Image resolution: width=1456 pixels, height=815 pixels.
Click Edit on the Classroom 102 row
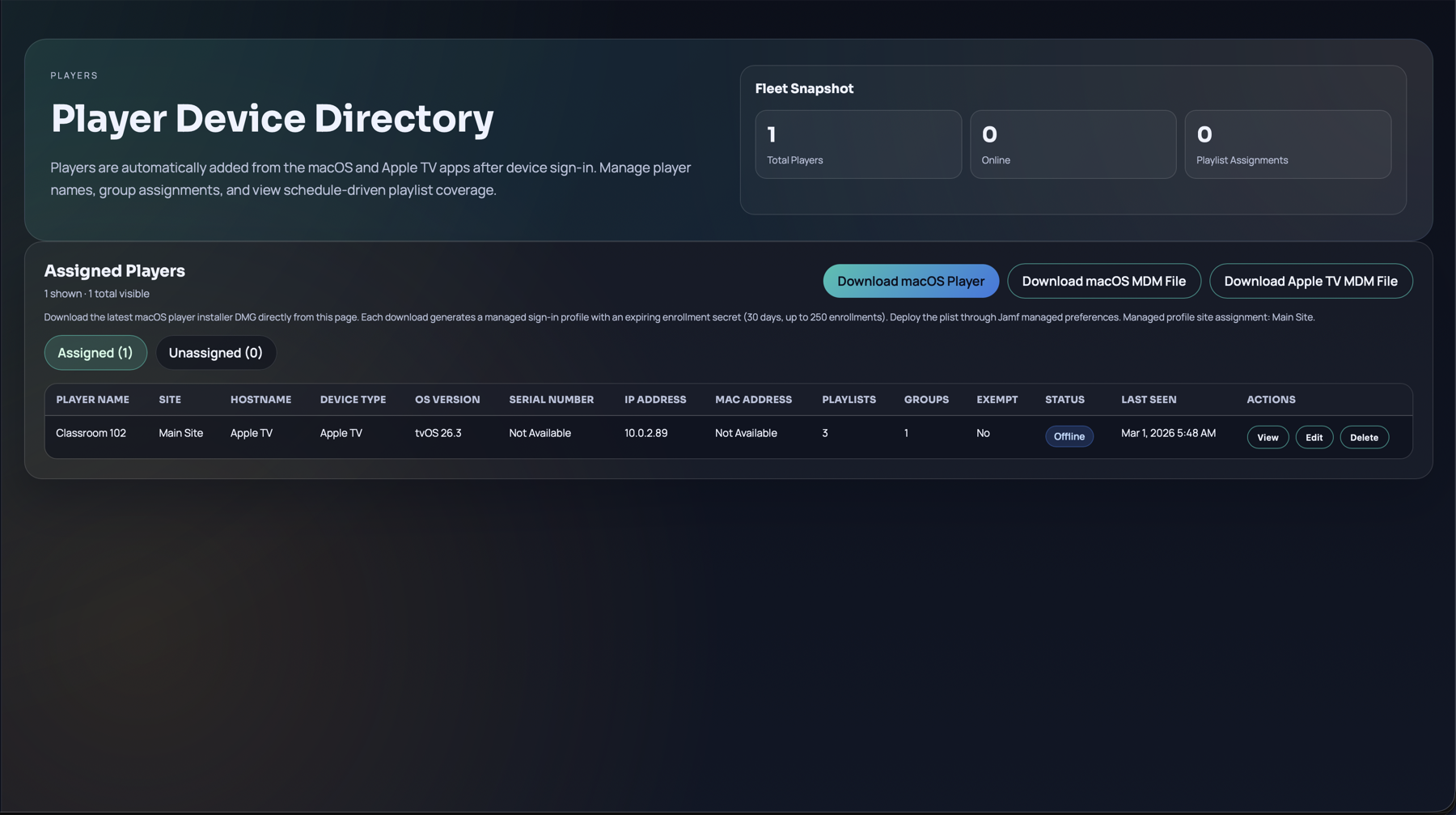click(x=1314, y=437)
